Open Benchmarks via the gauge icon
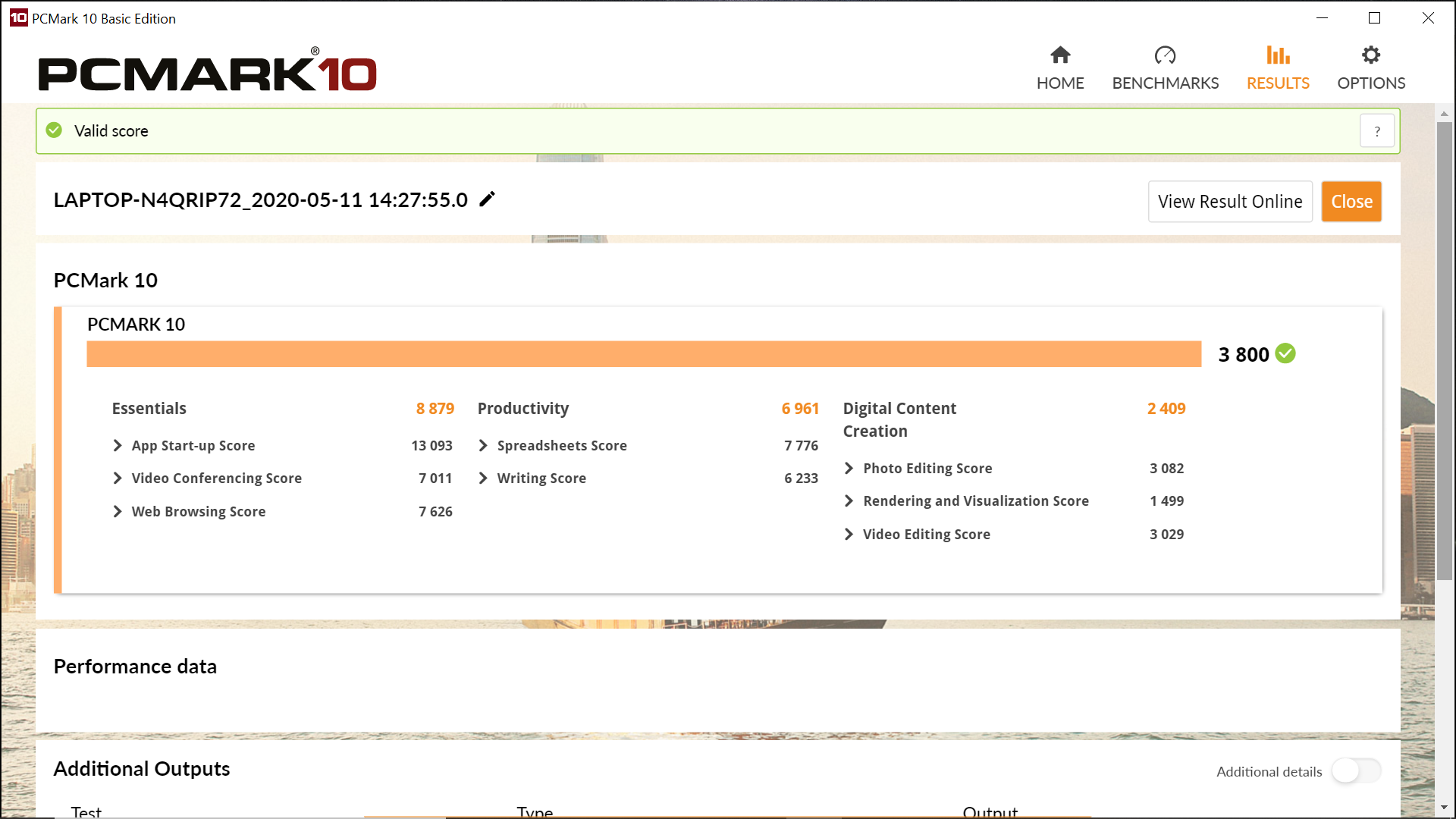Screen dimensions: 1456x819 (1165, 55)
